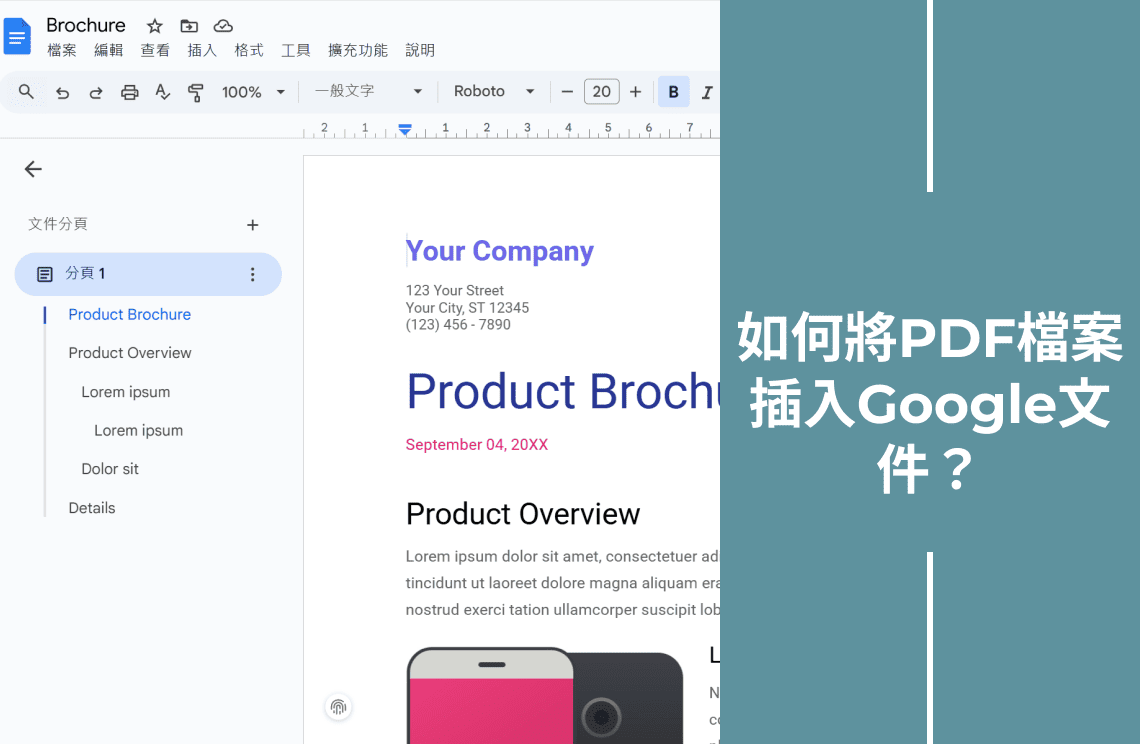The image size is (1140, 744).
Task: Jump to Product Overview outline heading
Action: pyautogui.click(x=130, y=353)
